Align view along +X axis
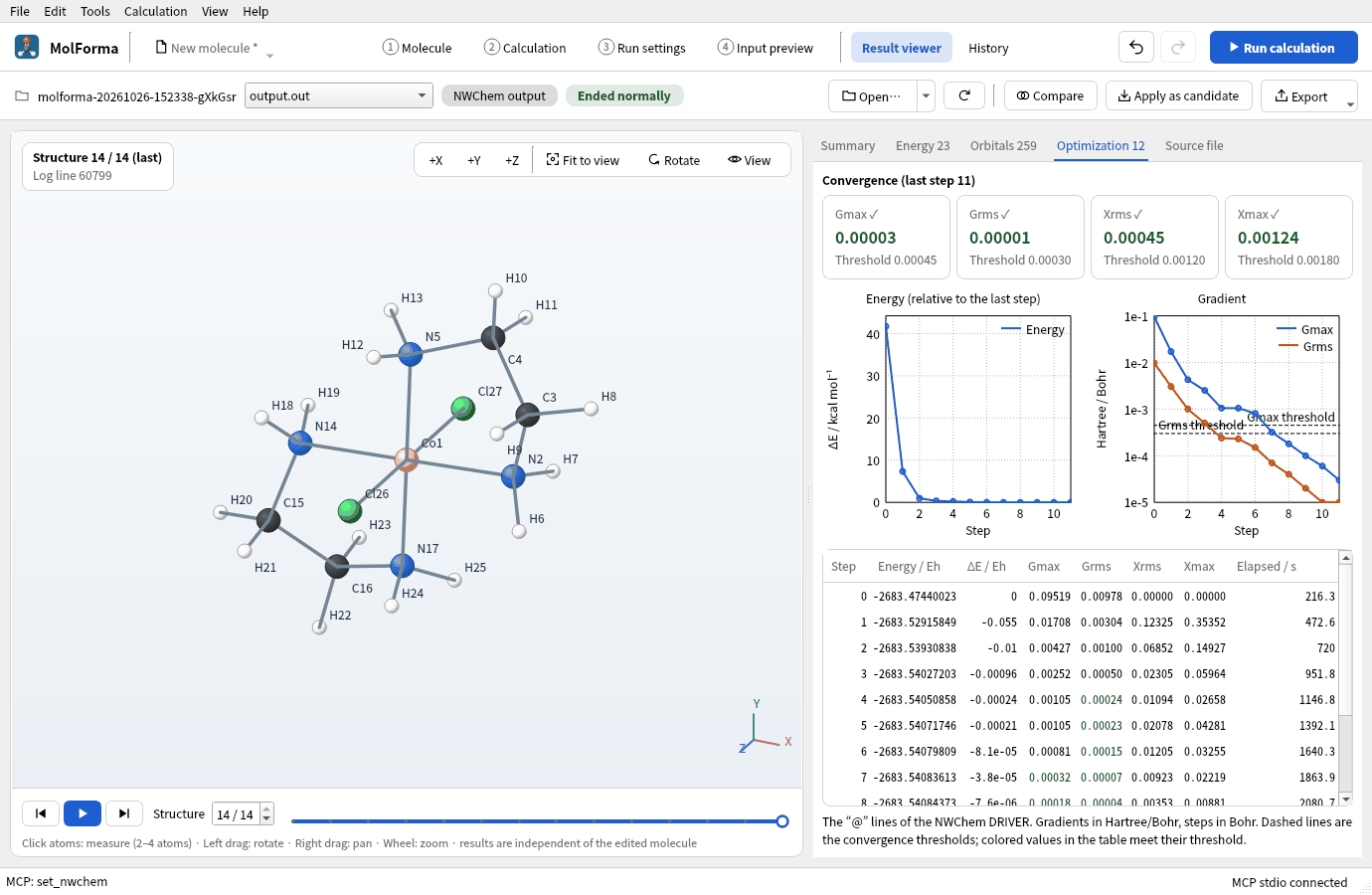 [435, 160]
